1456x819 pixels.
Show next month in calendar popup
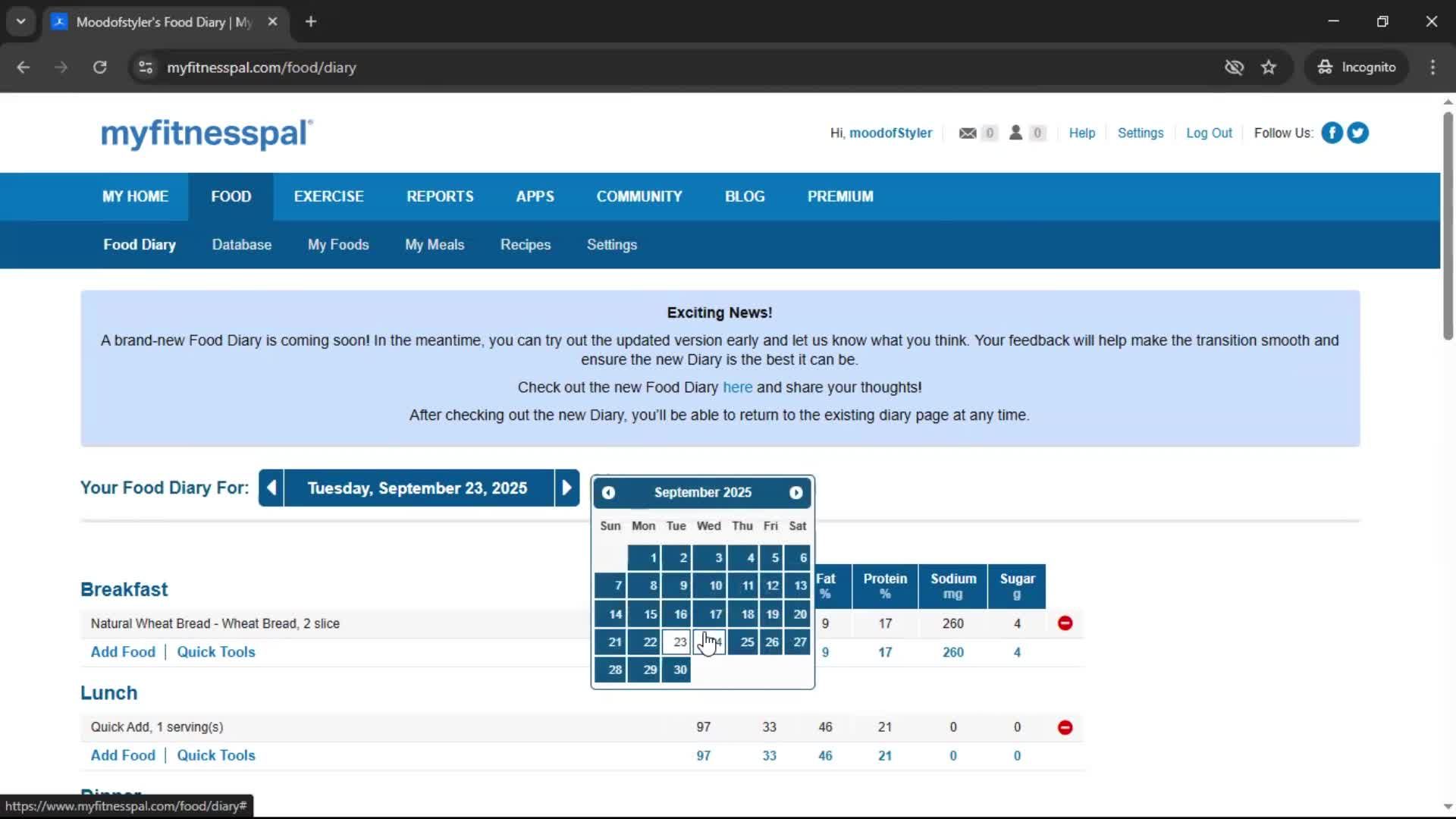click(795, 493)
